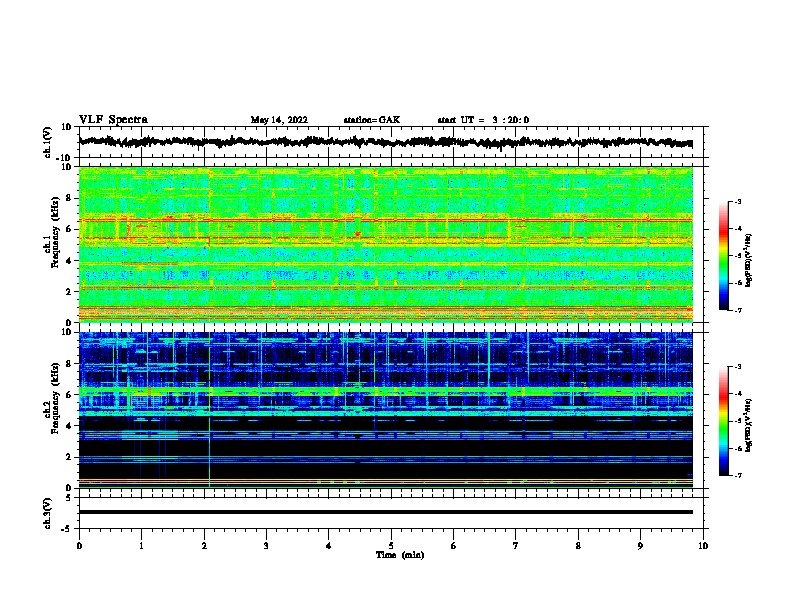Click the "8" kHz tick of ch.2 spectrogram

coord(69,364)
